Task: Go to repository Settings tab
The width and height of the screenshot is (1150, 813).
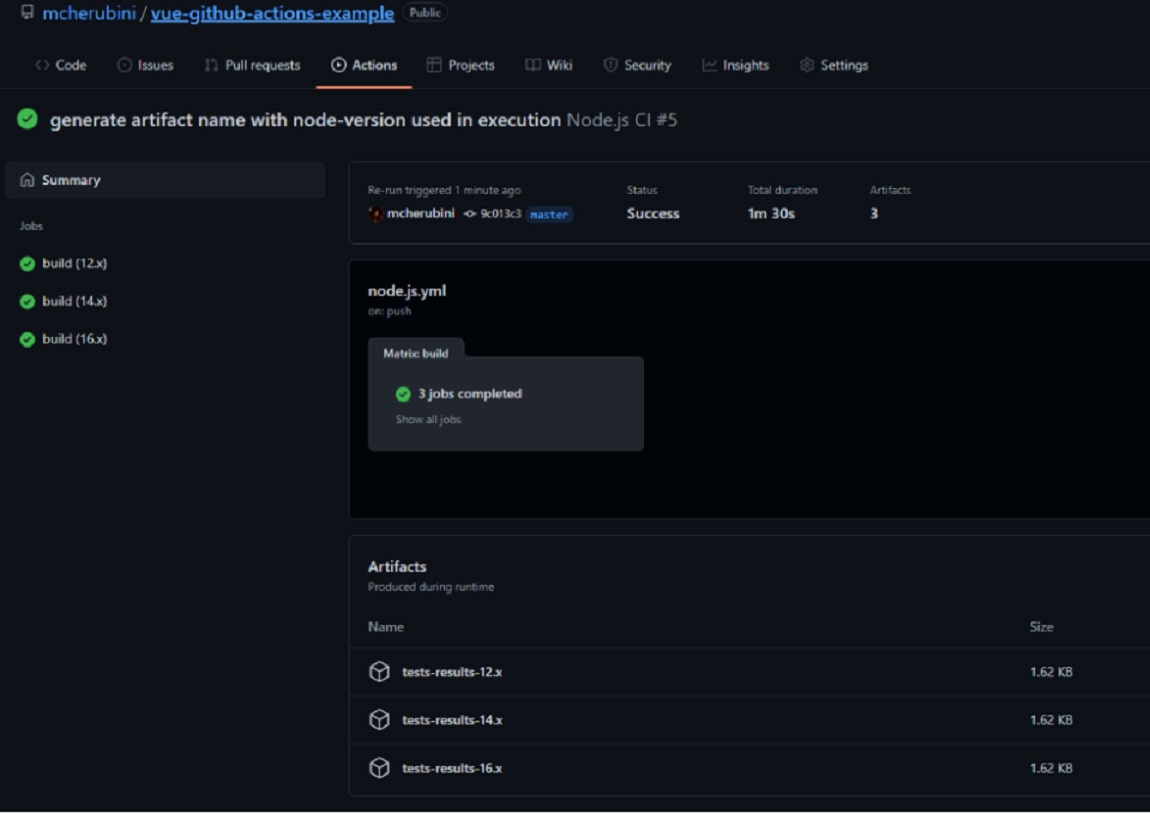Action: tap(834, 65)
